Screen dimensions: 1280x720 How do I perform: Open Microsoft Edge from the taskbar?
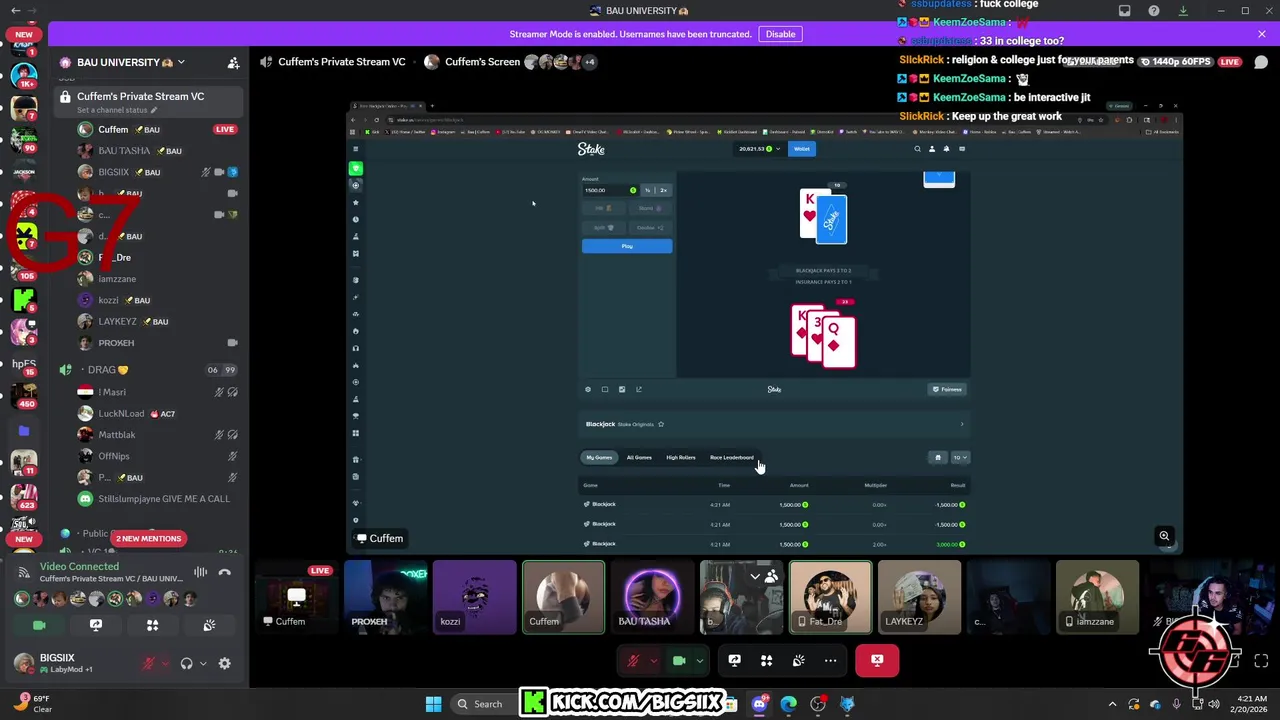(789, 704)
